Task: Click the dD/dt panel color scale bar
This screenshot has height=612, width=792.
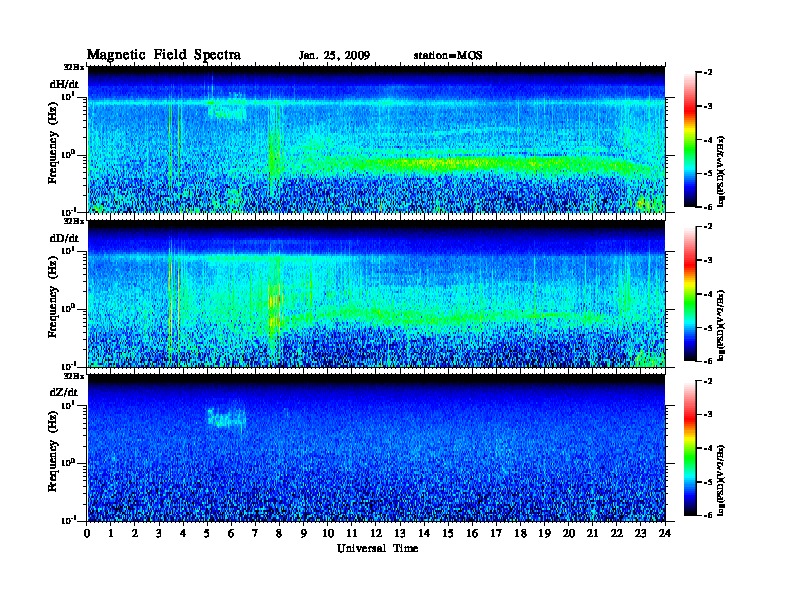Action: [690, 294]
